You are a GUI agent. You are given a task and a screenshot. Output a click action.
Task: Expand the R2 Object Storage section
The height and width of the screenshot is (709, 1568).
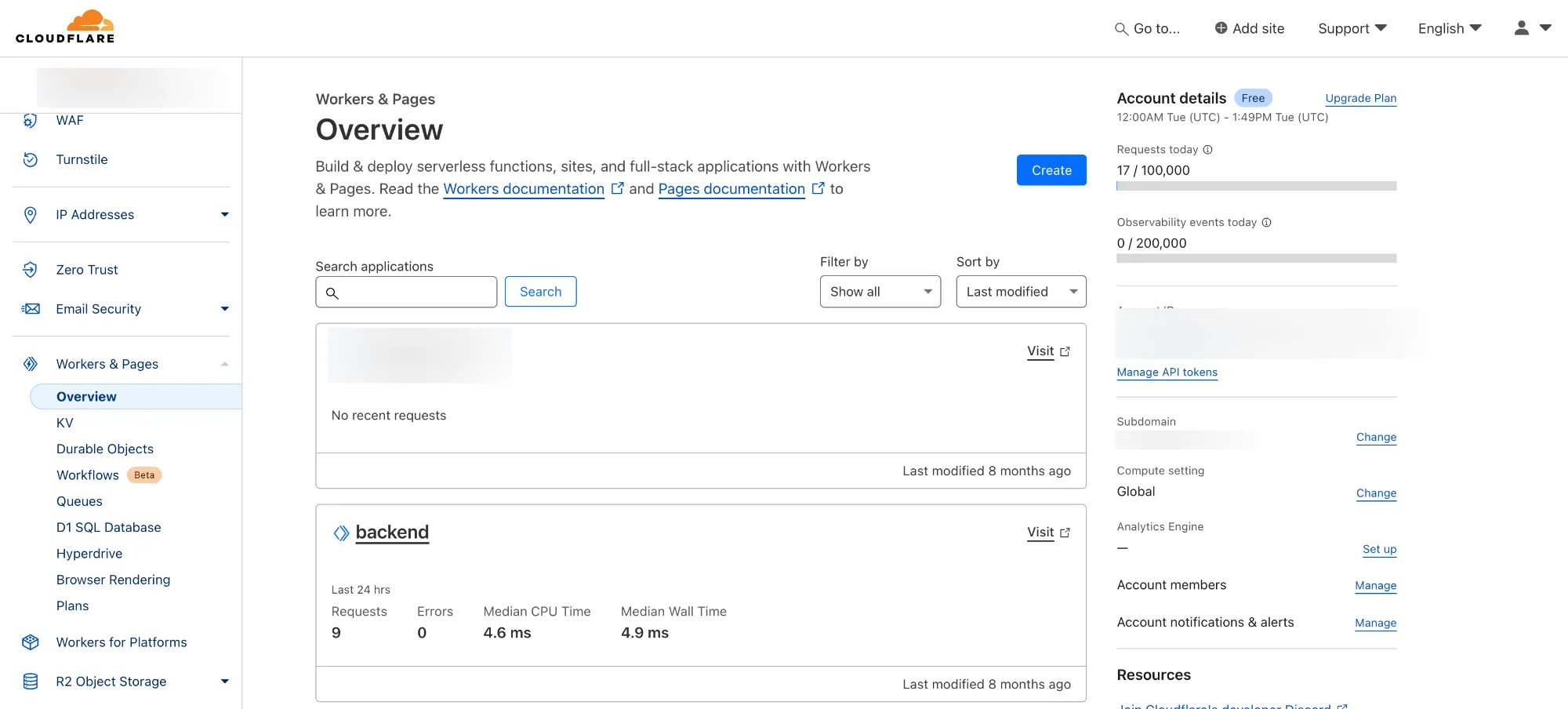tap(225, 682)
